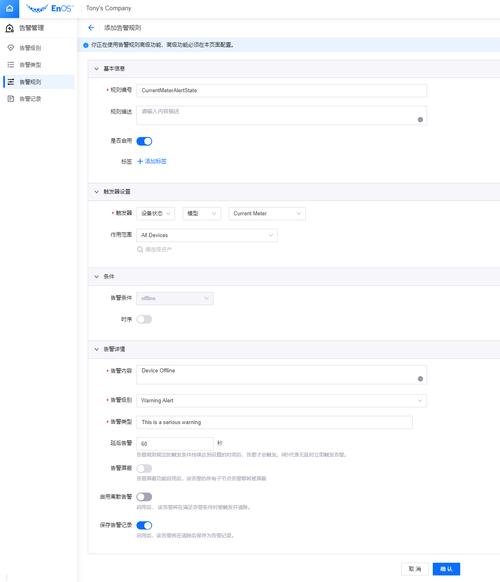500x582 pixels.
Task: Click the 'This is a serious warning' field
Action: pyautogui.click(x=274, y=422)
